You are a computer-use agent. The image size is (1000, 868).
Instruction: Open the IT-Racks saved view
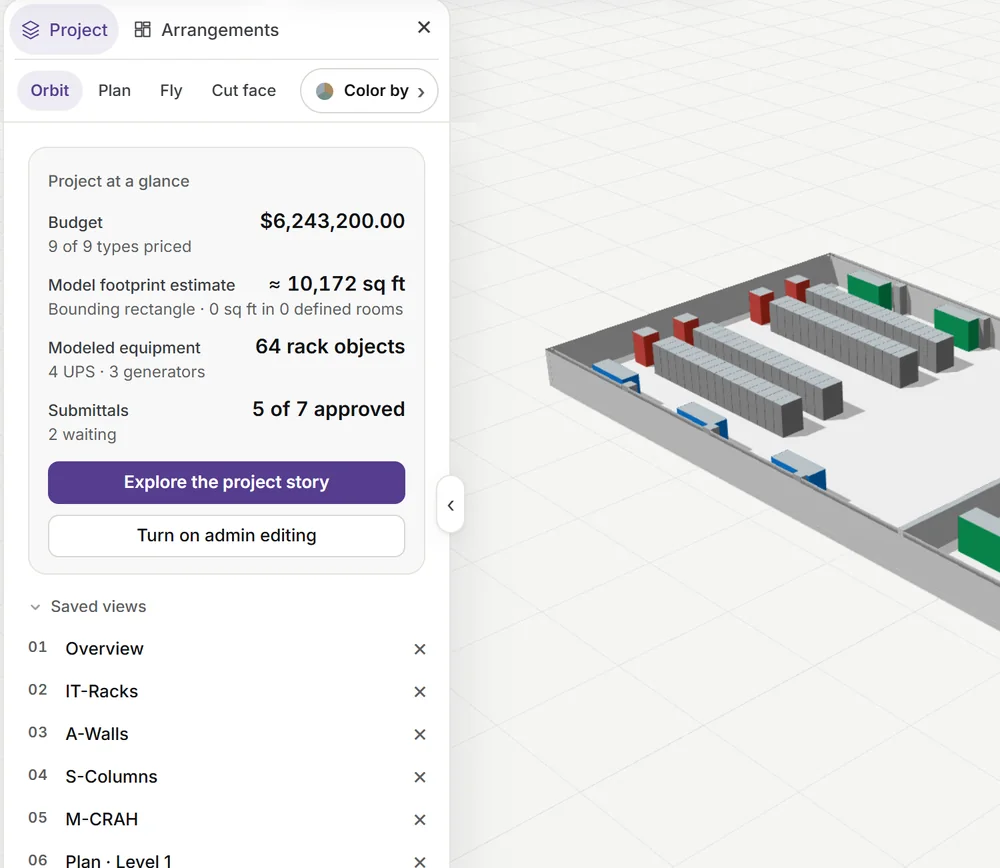[x=101, y=691]
